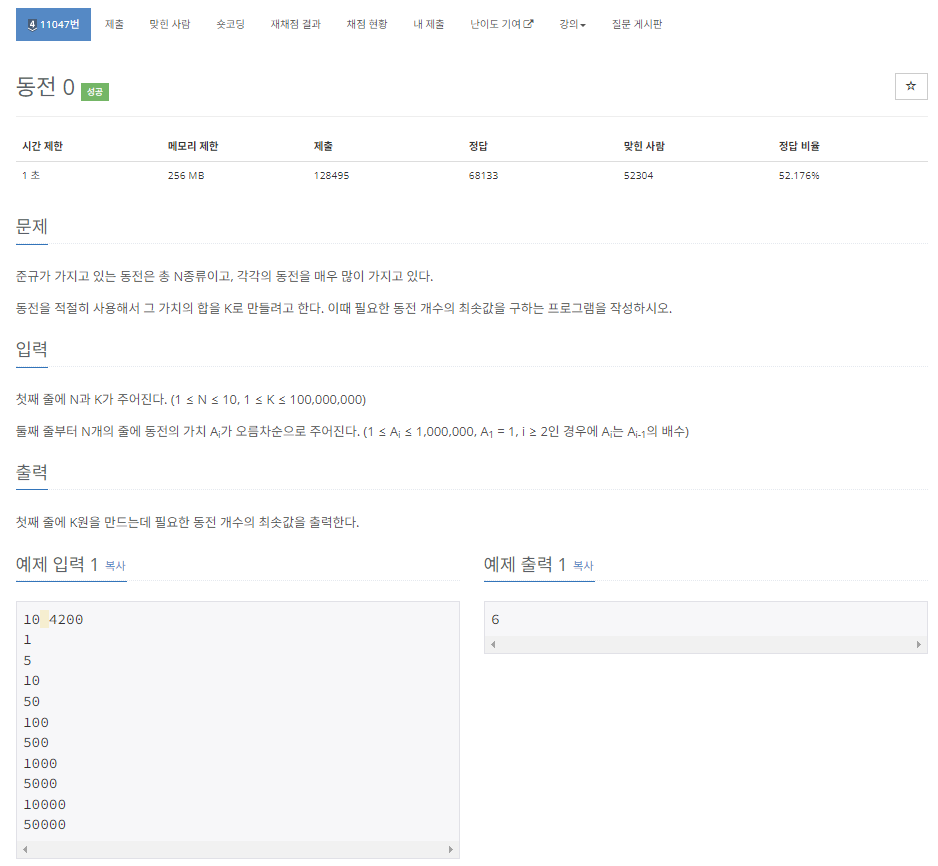Click the green 성공 badge
The image size is (938, 866).
click(x=95, y=92)
